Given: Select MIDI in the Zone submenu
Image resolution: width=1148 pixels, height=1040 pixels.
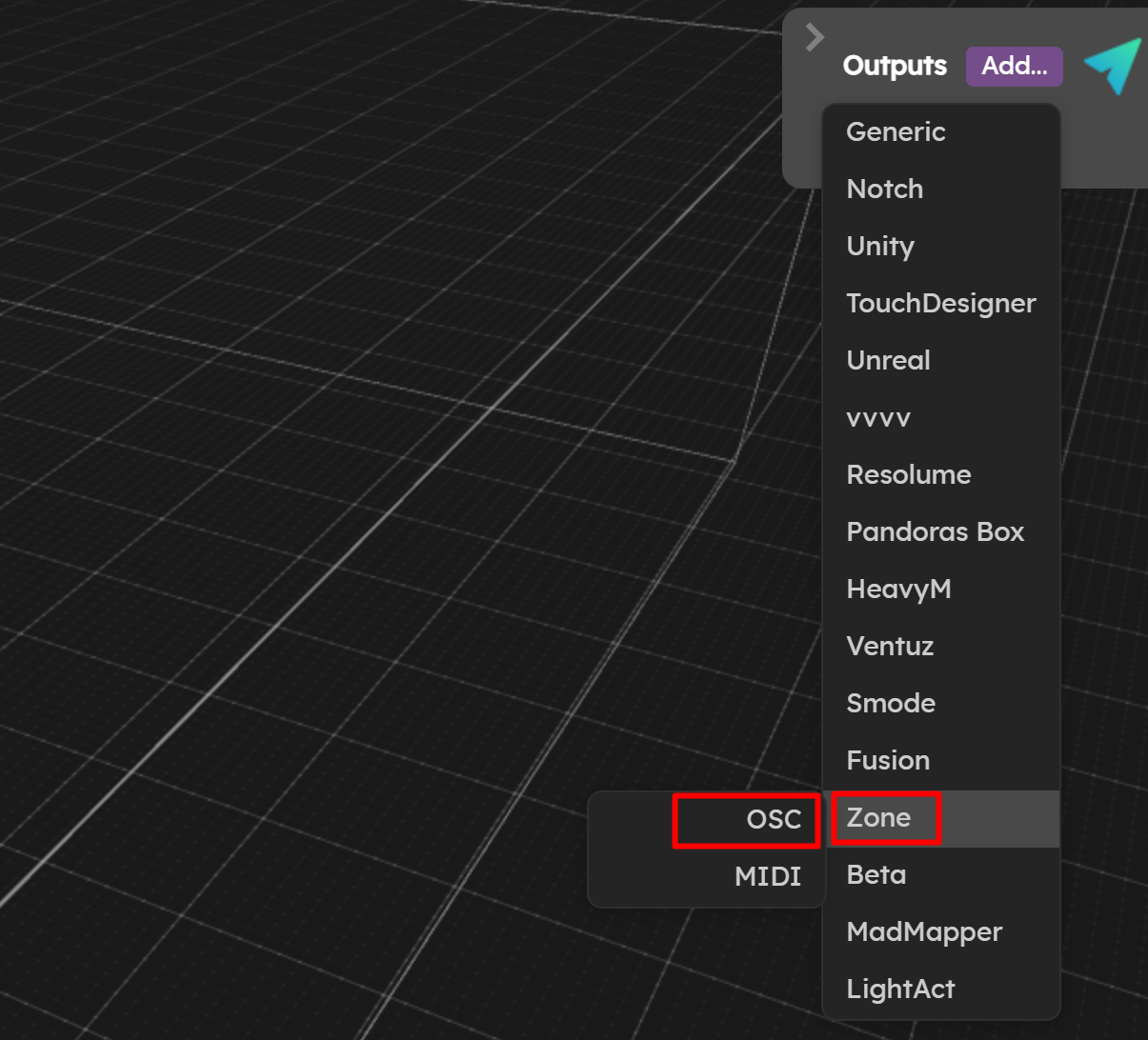Looking at the screenshot, I should (706, 877).
